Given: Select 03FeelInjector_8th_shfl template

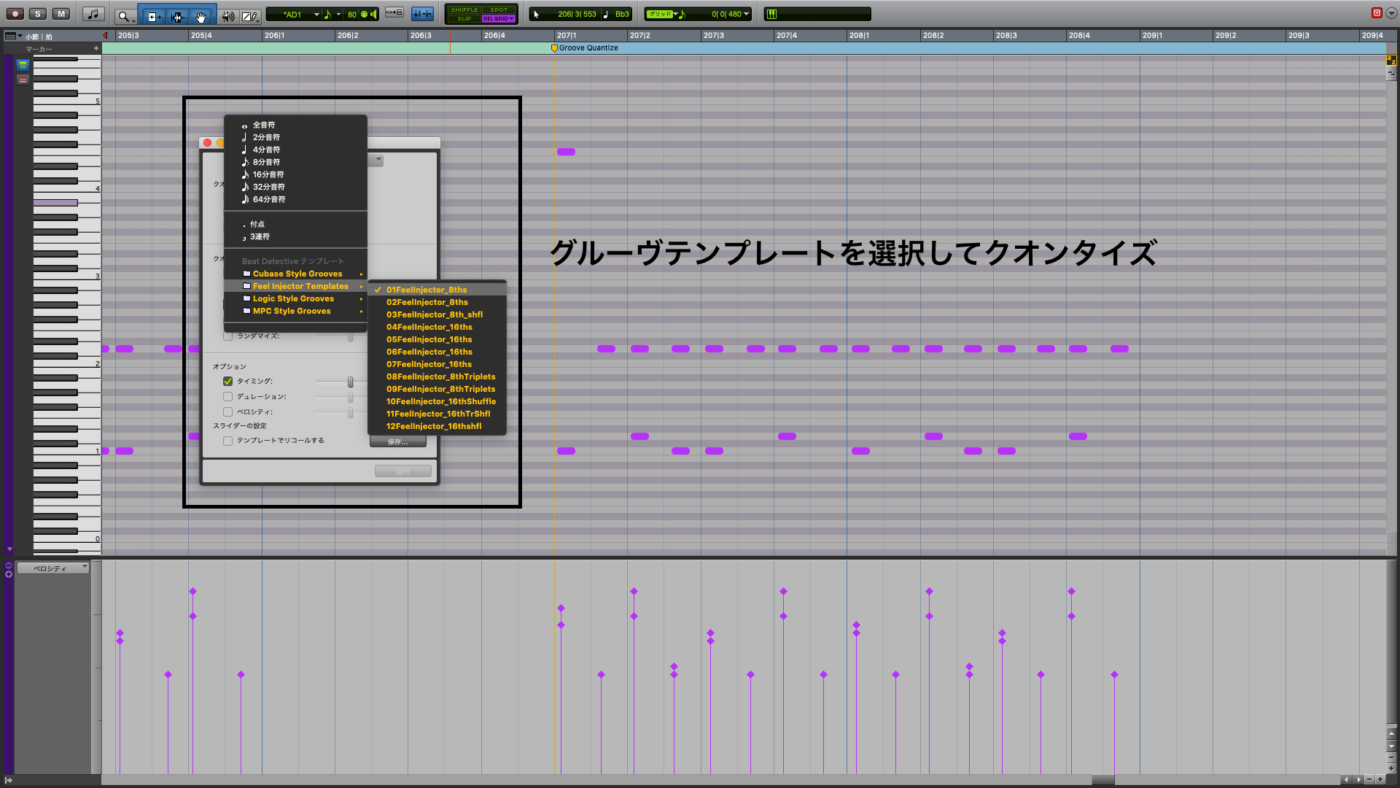Looking at the screenshot, I should point(437,314).
